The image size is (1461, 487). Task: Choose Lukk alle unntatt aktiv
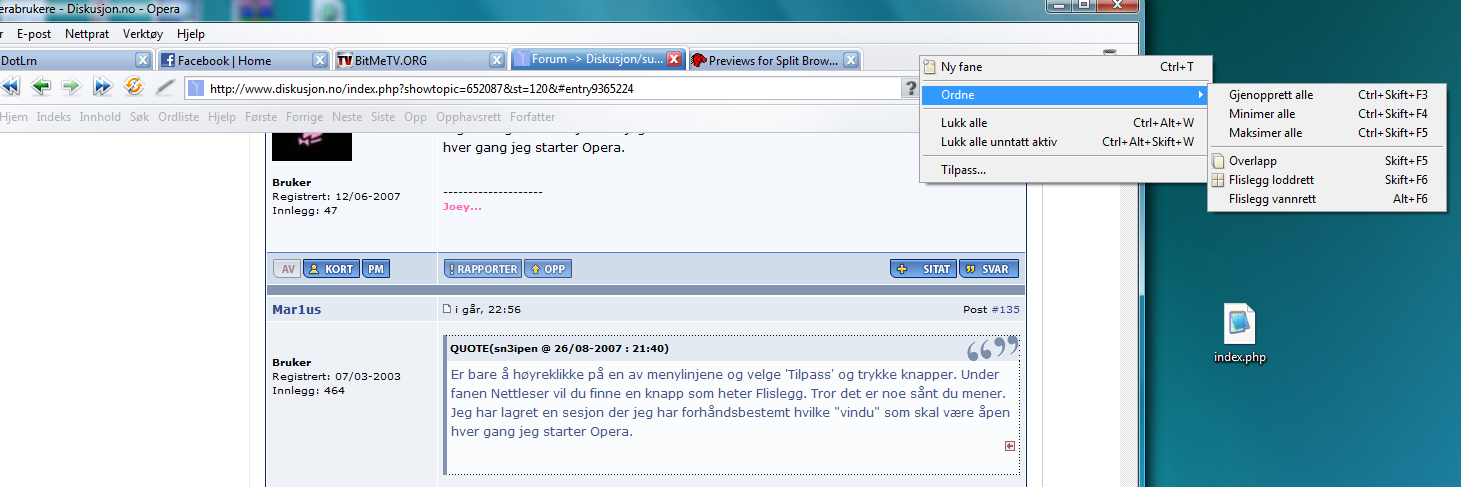point(1064,142)
